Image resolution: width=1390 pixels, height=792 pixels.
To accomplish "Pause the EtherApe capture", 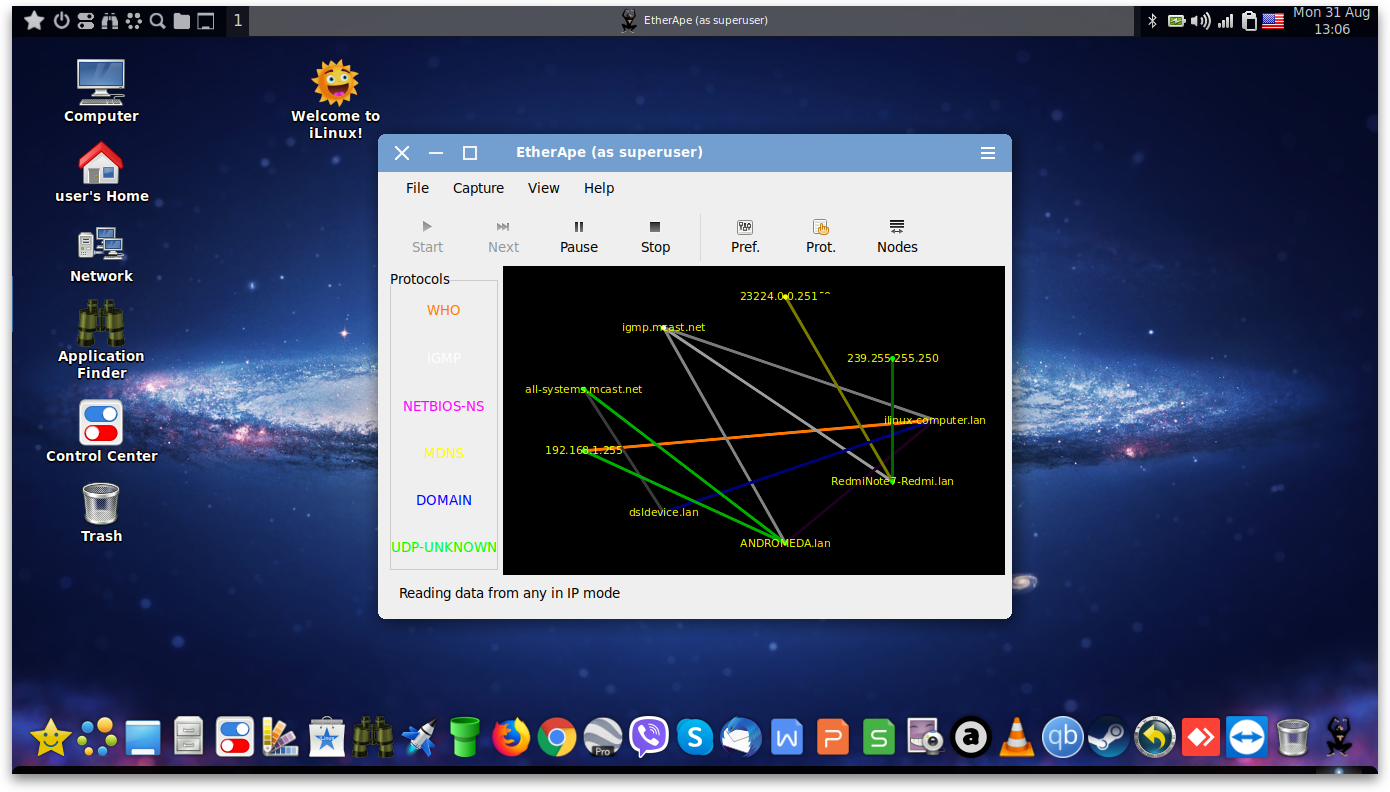I will [579, 237].
